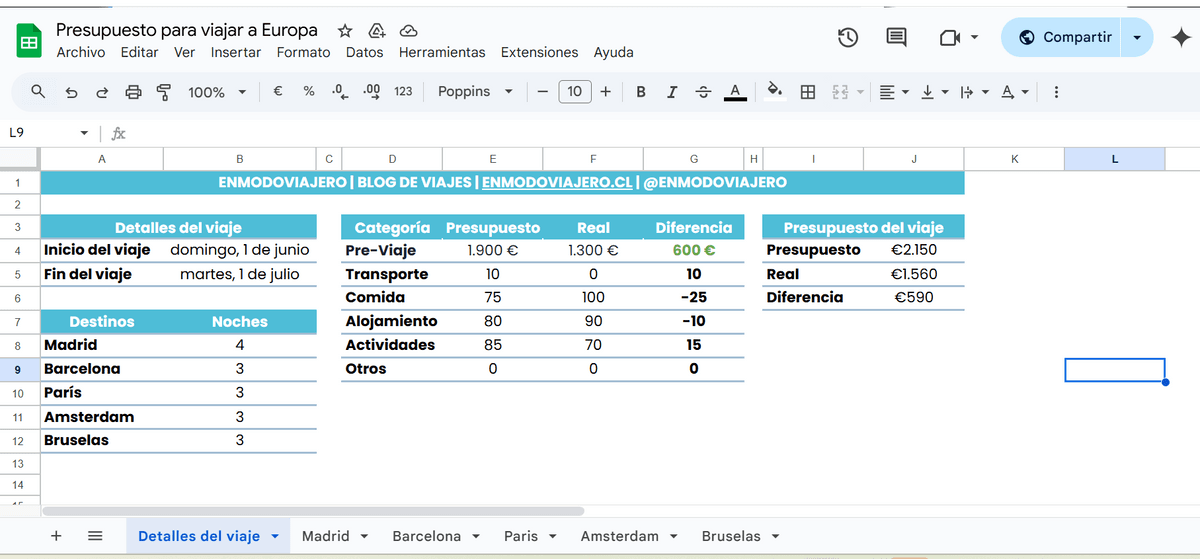Viewport: 1200px width, 559px height.
Task: Open the Insertar menu
Action: (x=236, y=52)
